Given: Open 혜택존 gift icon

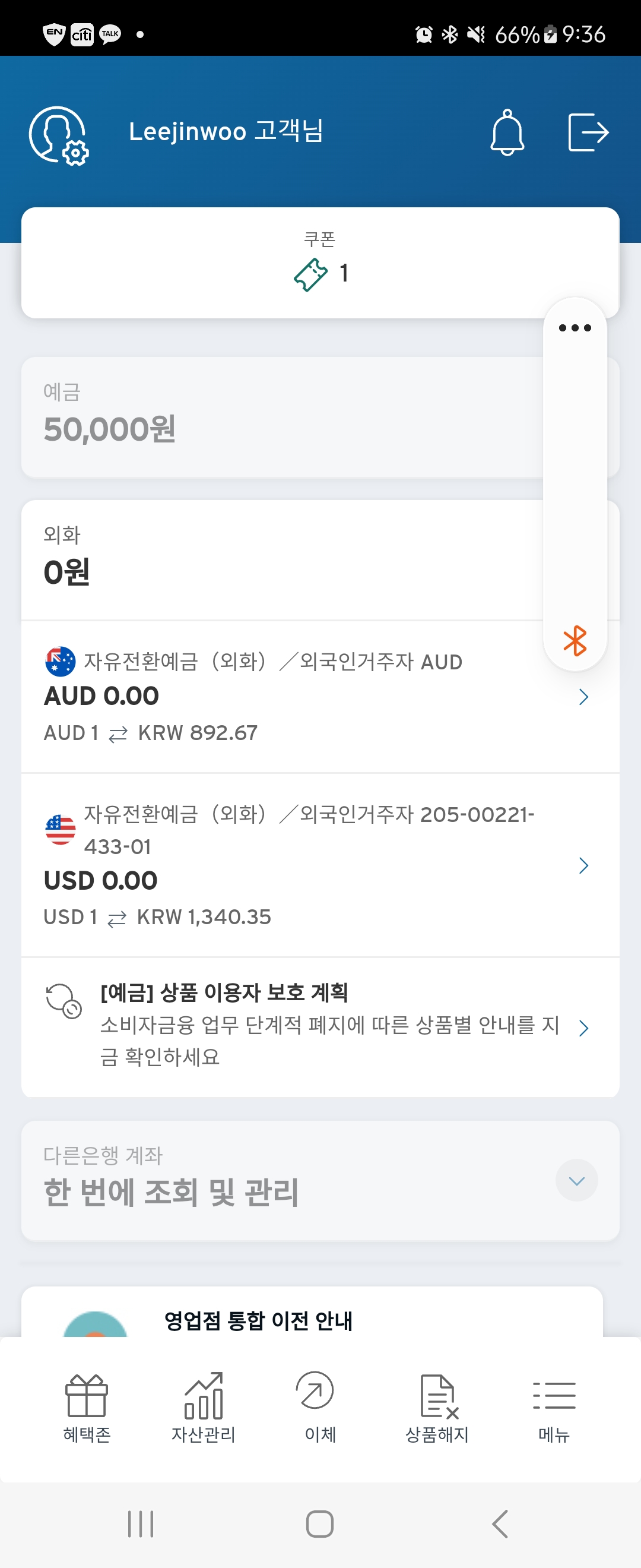Looking at the screenshot, I should (87, 1407).
